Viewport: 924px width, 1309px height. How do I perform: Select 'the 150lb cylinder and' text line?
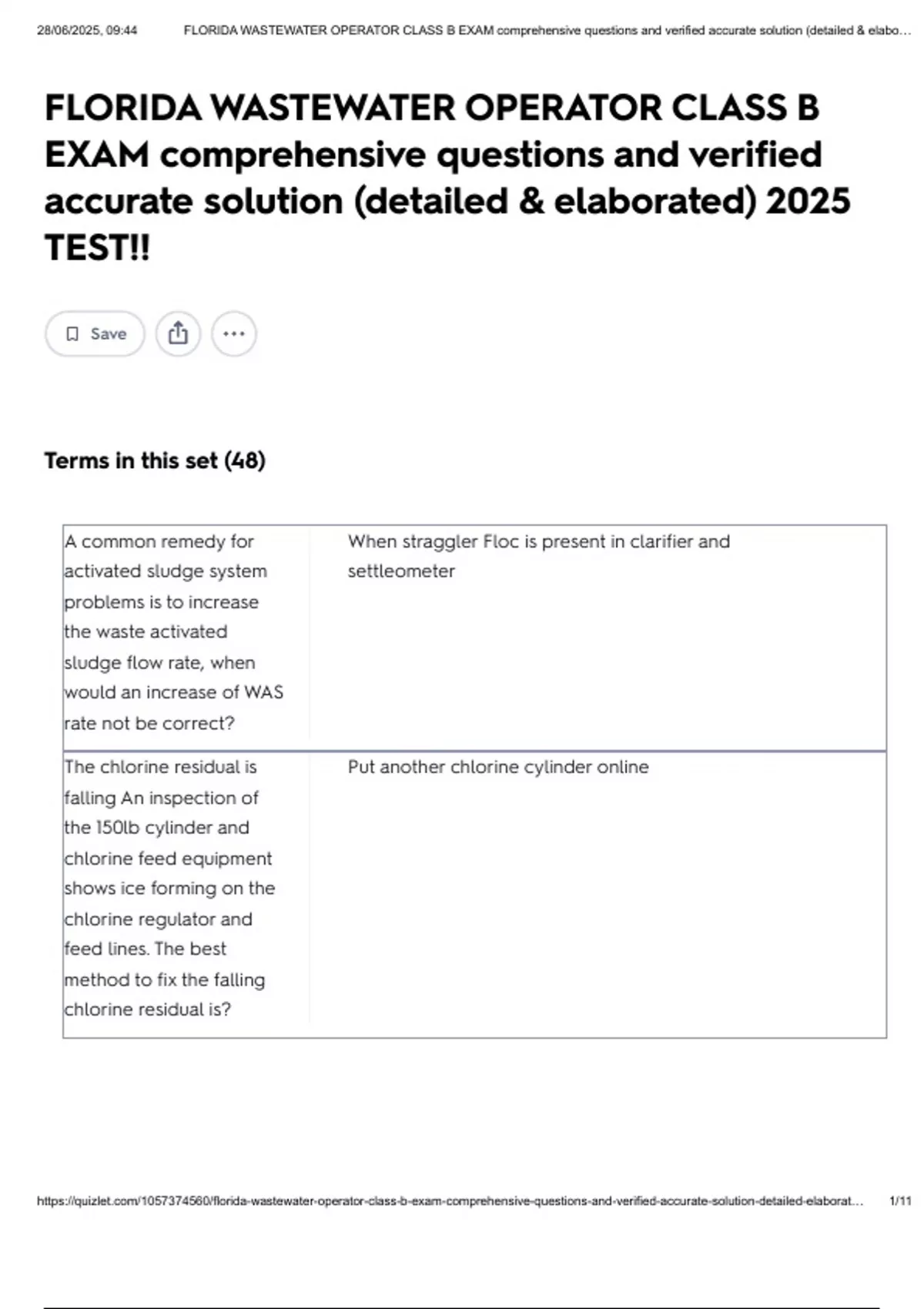click(x=157, y=828)
